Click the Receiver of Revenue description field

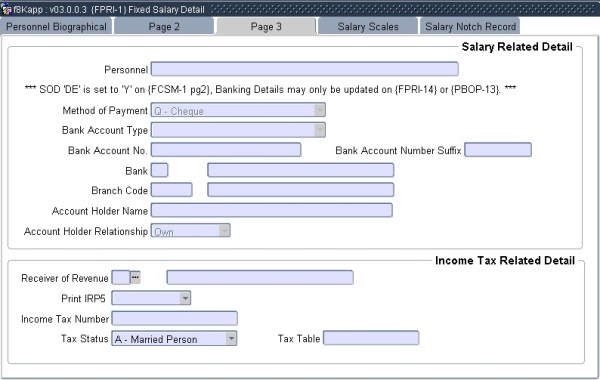point(260,277)
